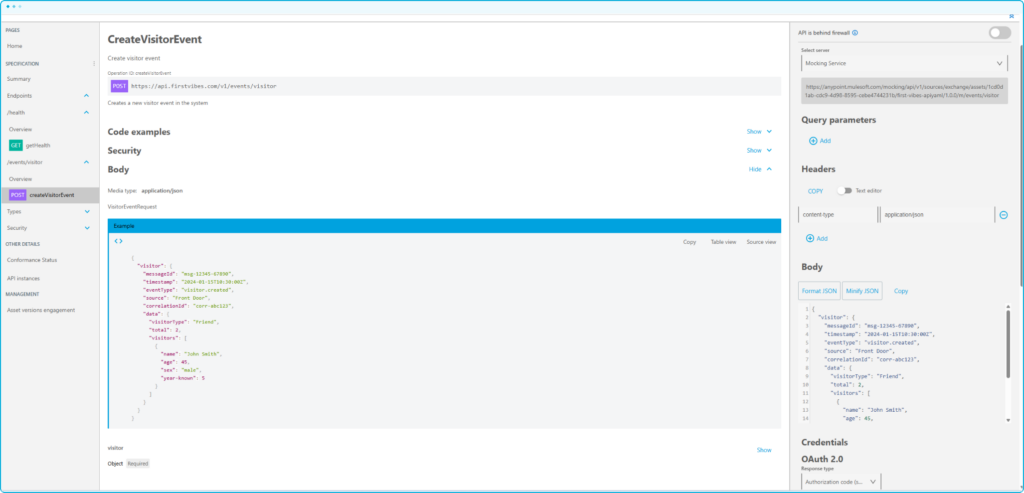Enable the headers Text editor switch
The height and width of the screenshot is (493, 1024).
[x=846, y=191]
